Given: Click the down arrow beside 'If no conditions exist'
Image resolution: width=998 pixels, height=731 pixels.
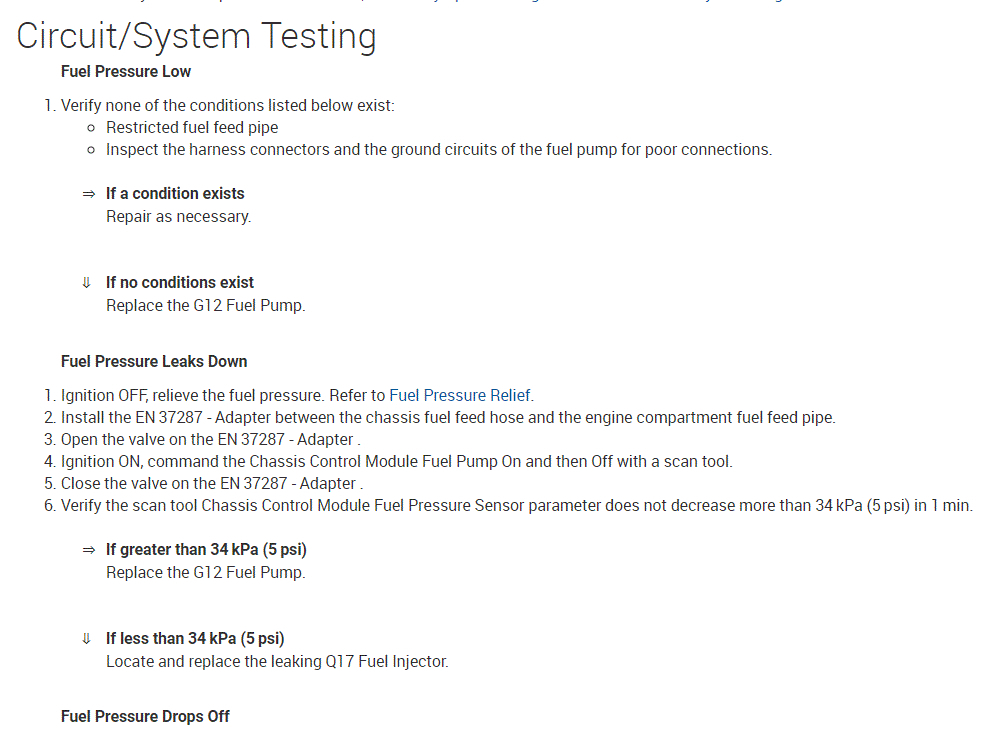Looking at the screenshot, I should click(87, 283).
